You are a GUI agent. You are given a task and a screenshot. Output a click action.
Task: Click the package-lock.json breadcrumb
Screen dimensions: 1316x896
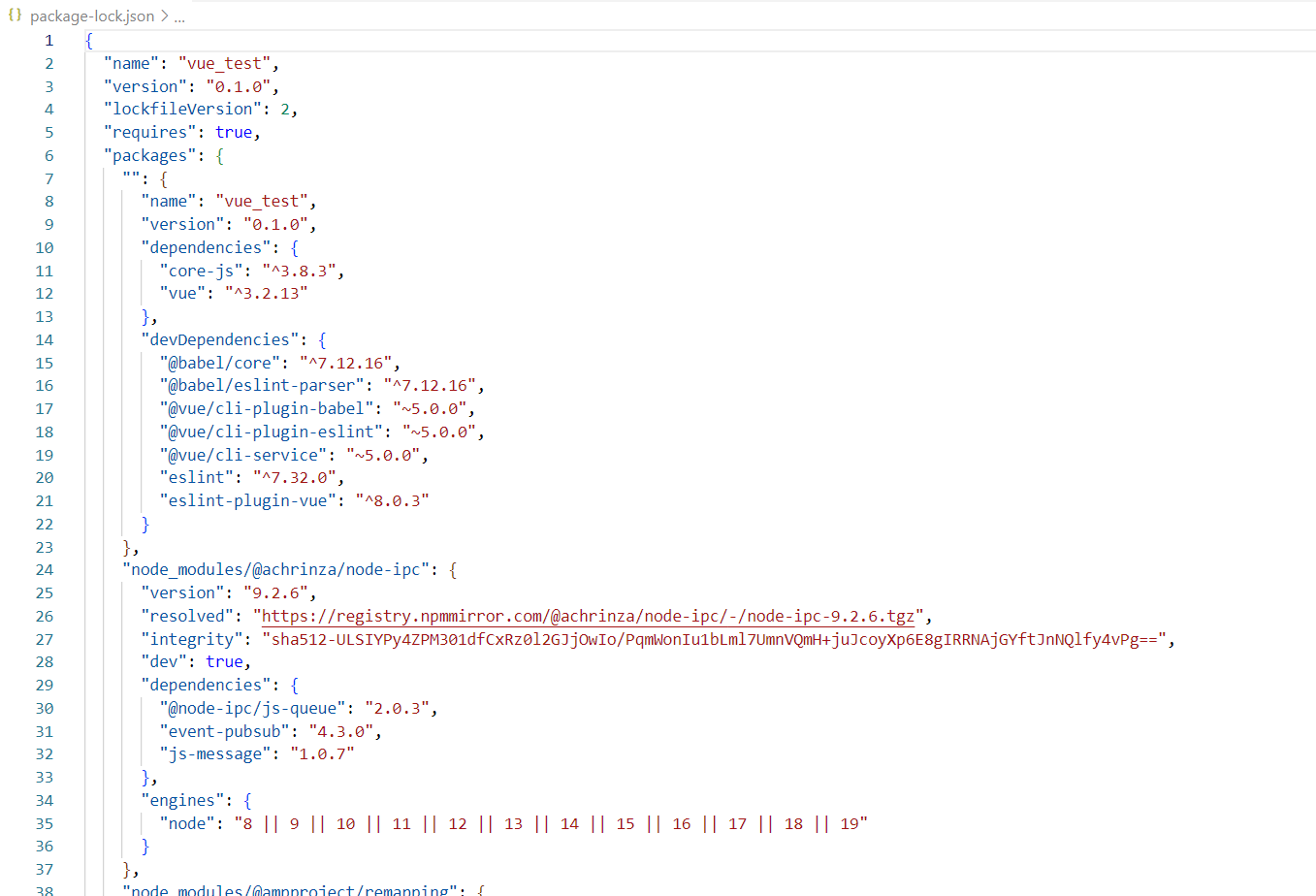coord(92,16)
